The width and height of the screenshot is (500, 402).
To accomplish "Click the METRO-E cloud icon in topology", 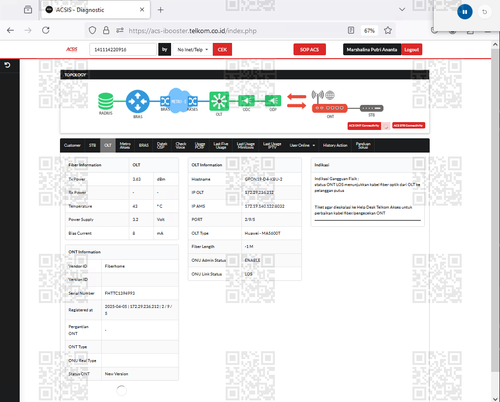I will [179, 101].
